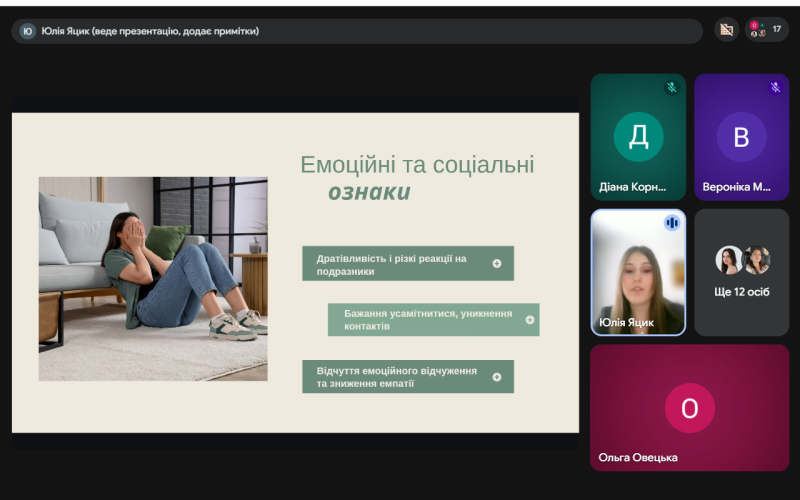
Task: Click the muted mic icon on Вероніка's tile
Action: pyautogui.click(x=775, y=88)
